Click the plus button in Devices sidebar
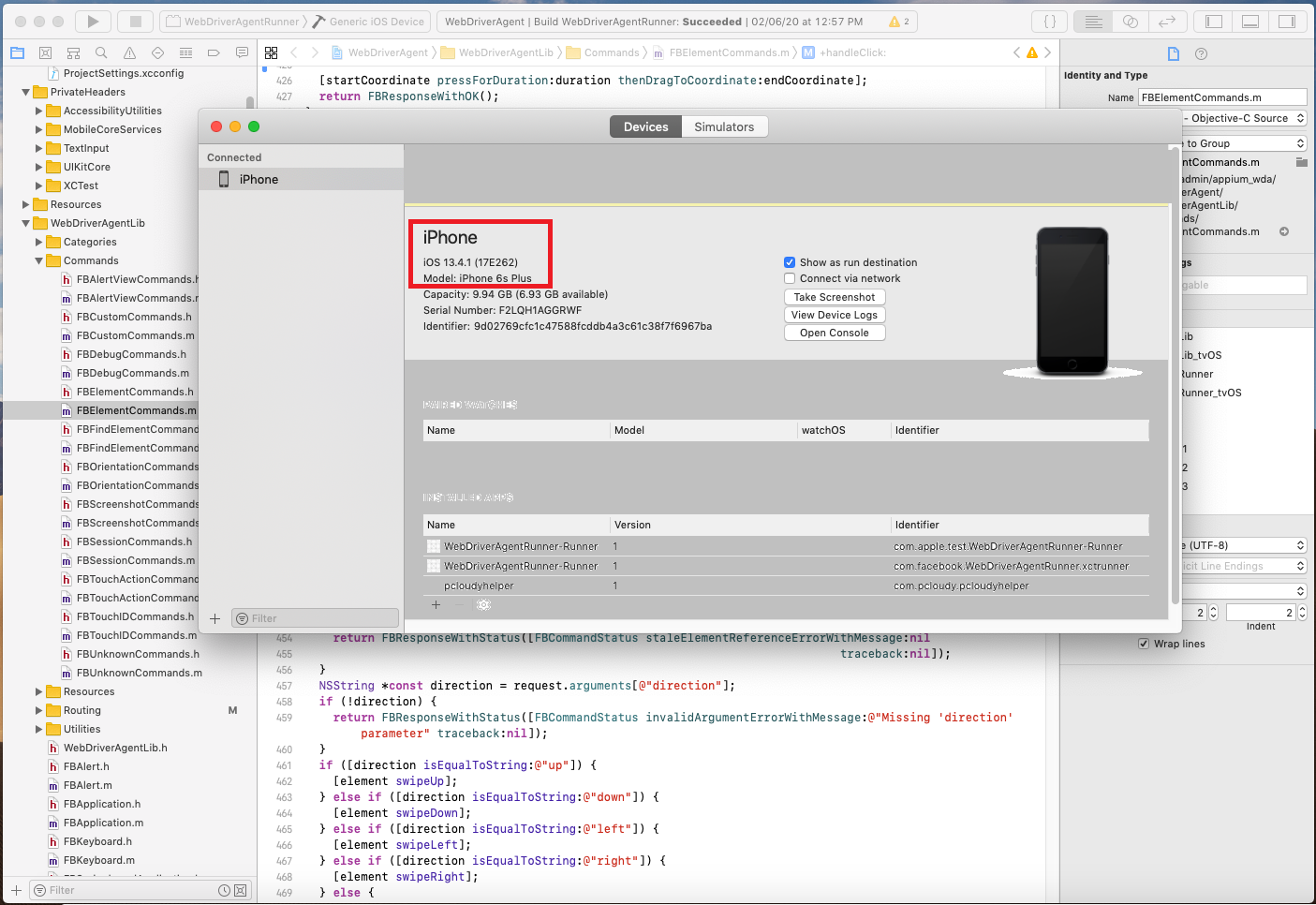The image size is (1316, 905). 214,618
